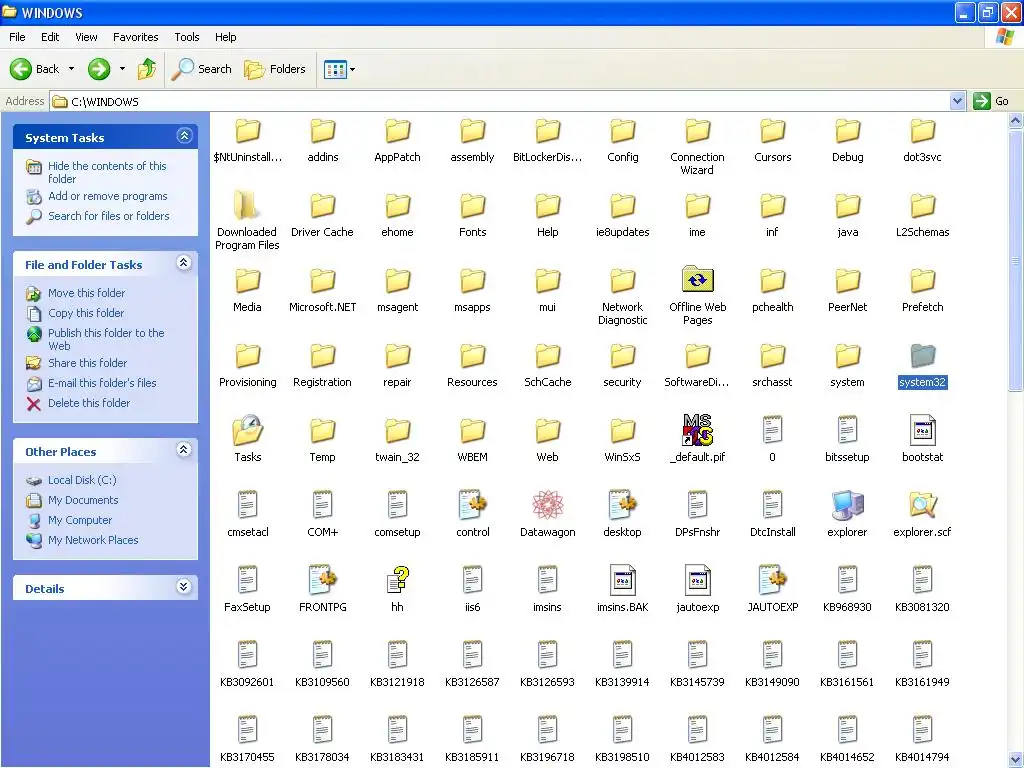1024x768 pixels.
Task: Open the address bar dropdown arrow
Action: (x=957, y=101)
